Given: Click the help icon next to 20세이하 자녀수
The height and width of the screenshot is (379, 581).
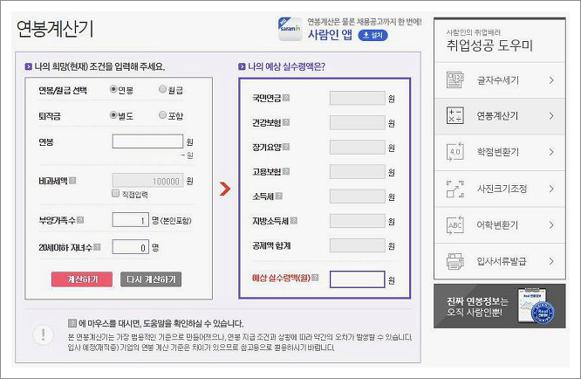Looking at the screenshot, I should [x=97, y=247].
